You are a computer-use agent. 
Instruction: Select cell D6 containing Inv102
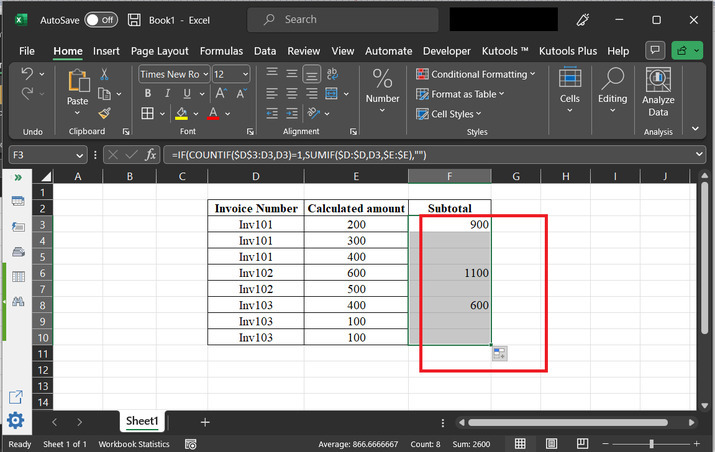click(256, 273)
